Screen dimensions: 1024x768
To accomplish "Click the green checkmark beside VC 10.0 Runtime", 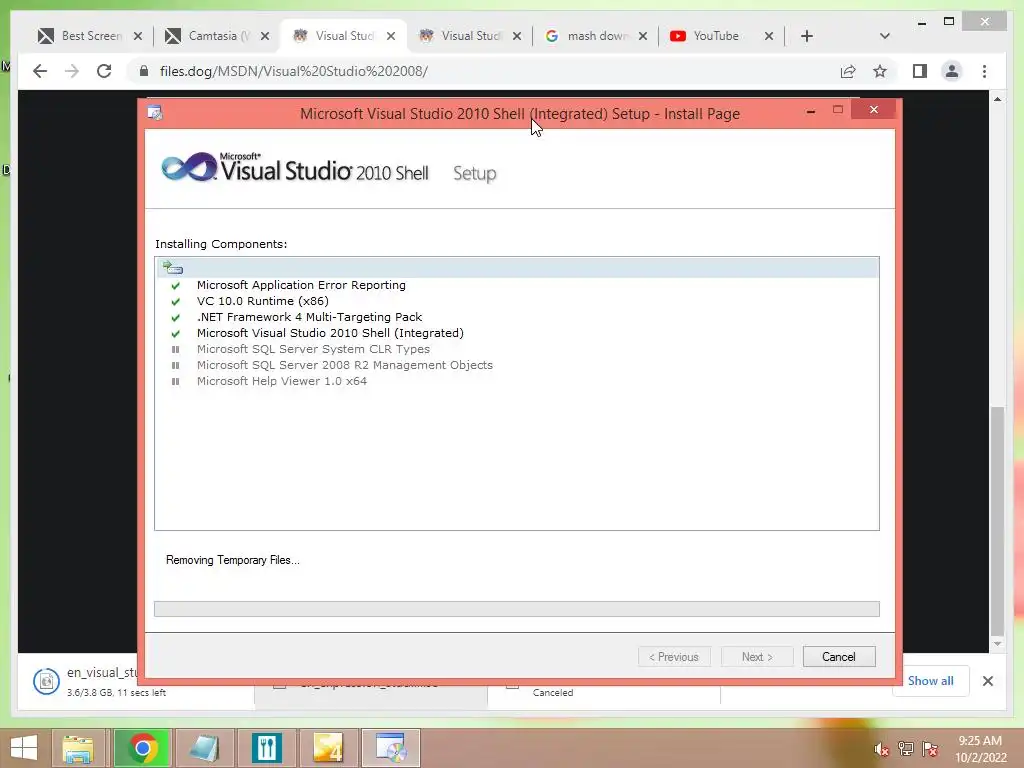I will pos(175,302).
